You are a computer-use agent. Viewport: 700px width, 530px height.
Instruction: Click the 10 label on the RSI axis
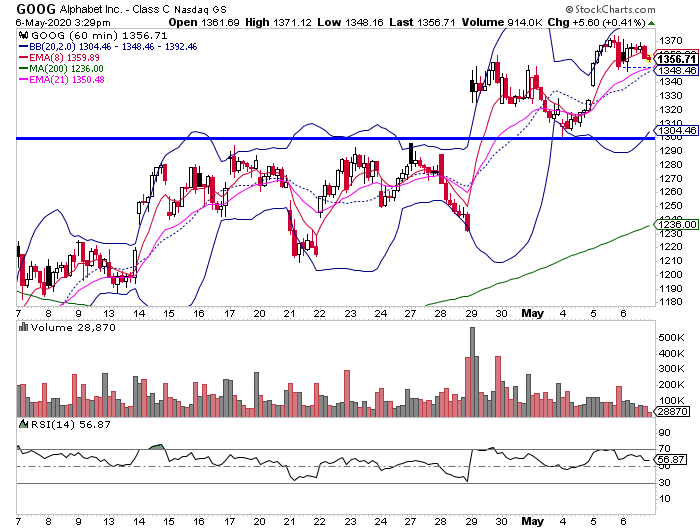coord(665,499)
